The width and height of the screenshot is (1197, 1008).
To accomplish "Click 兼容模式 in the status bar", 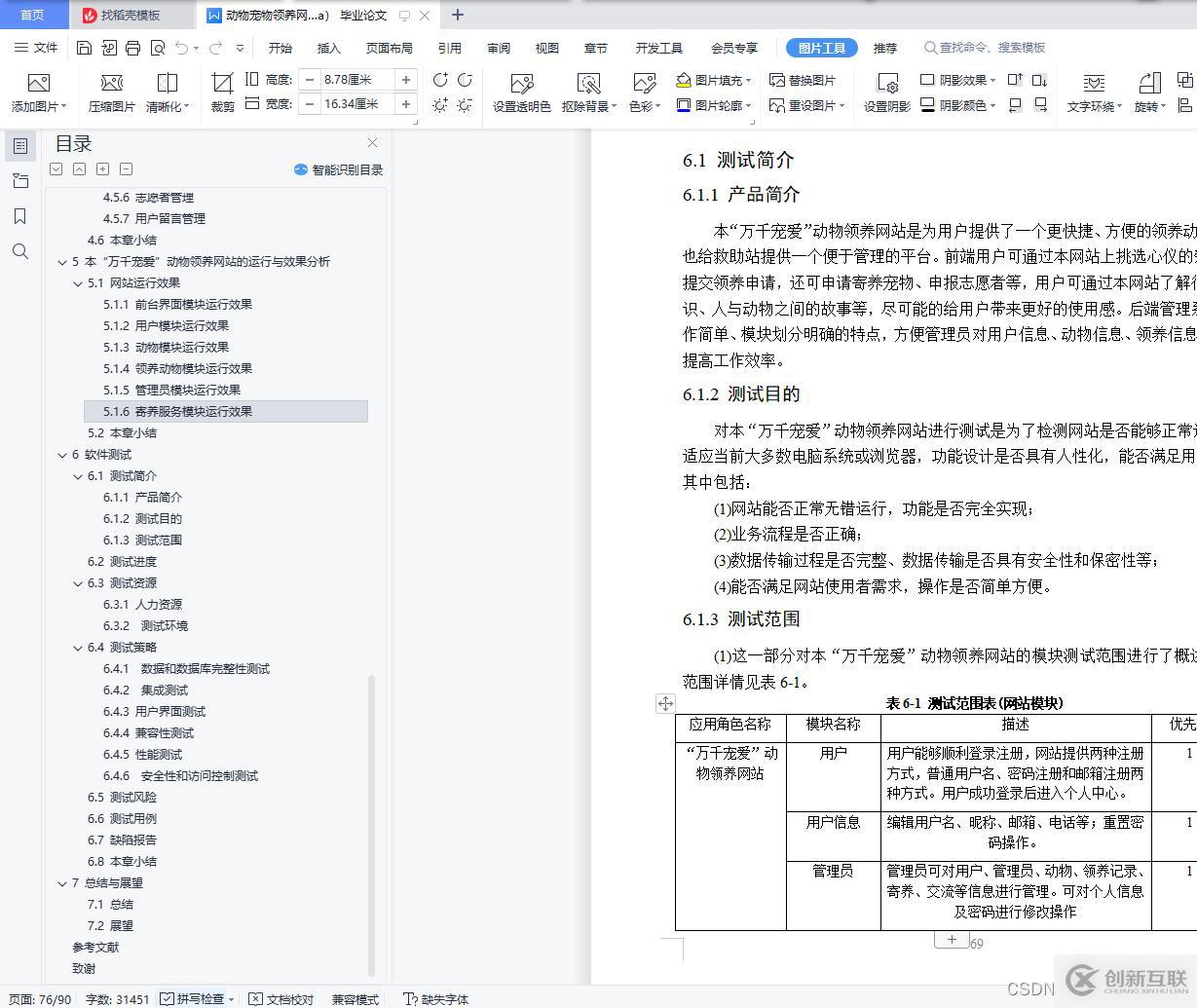I will coord(354,998).
